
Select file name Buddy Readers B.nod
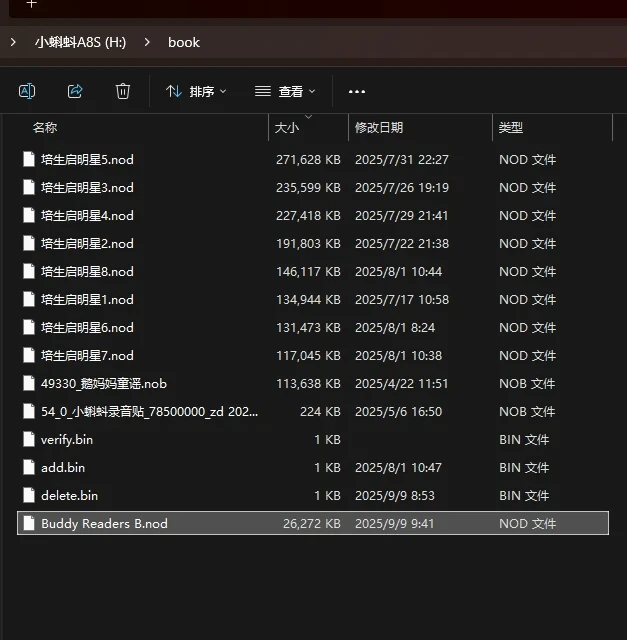click(104, 524)
